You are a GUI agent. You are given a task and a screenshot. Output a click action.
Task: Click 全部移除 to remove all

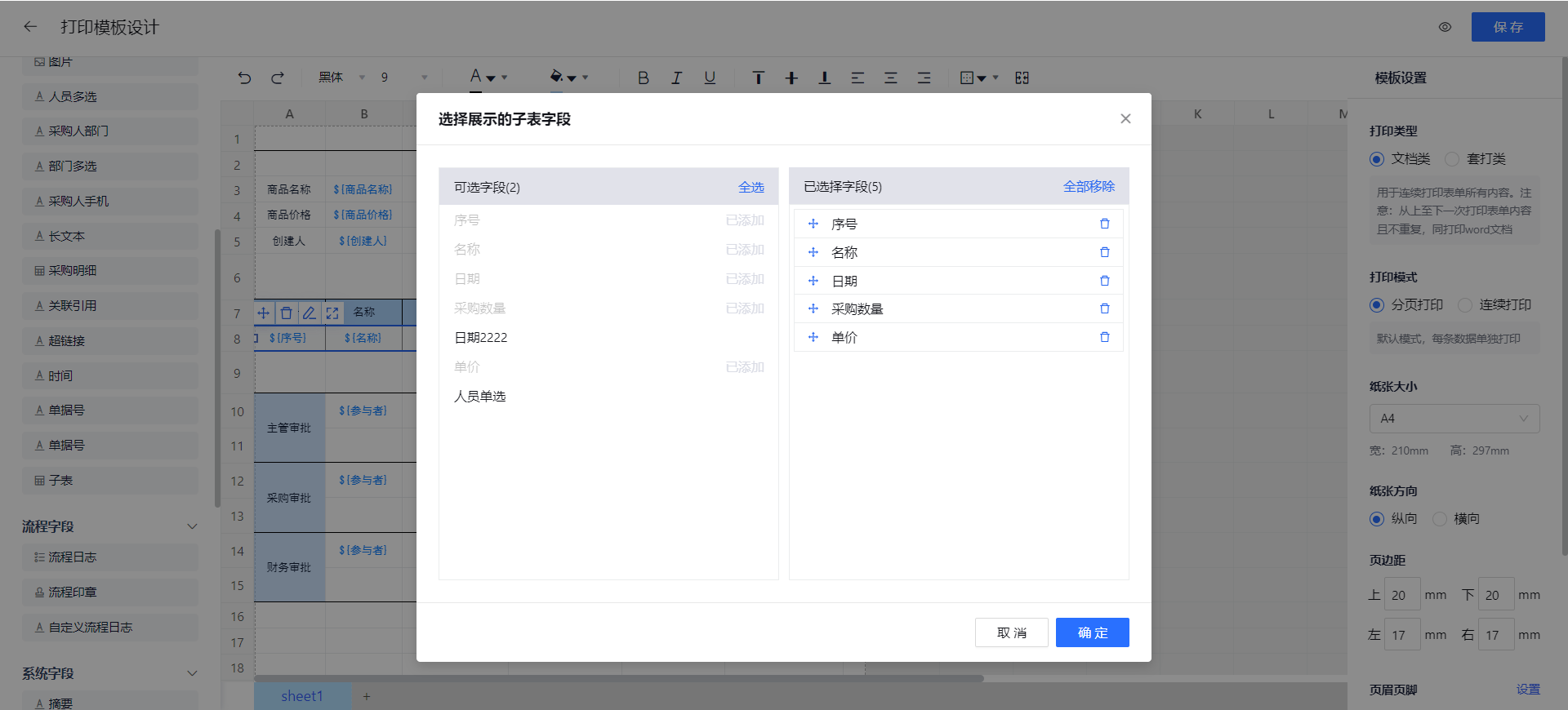pos(1089,187)
